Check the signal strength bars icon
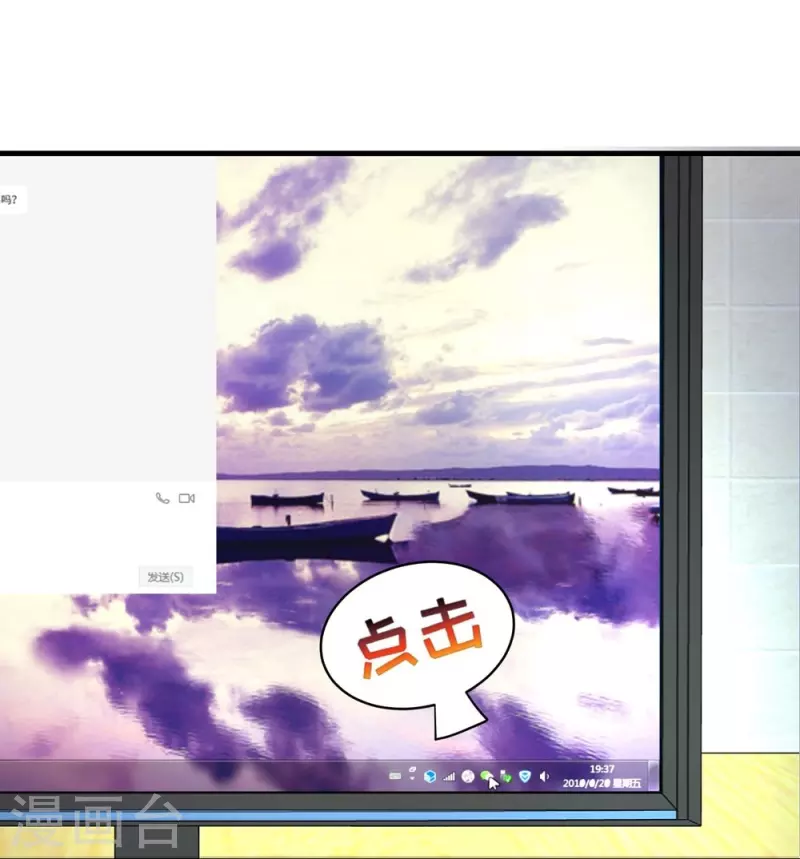The width and height of the screenshot is (800, 859). (449, 777)
